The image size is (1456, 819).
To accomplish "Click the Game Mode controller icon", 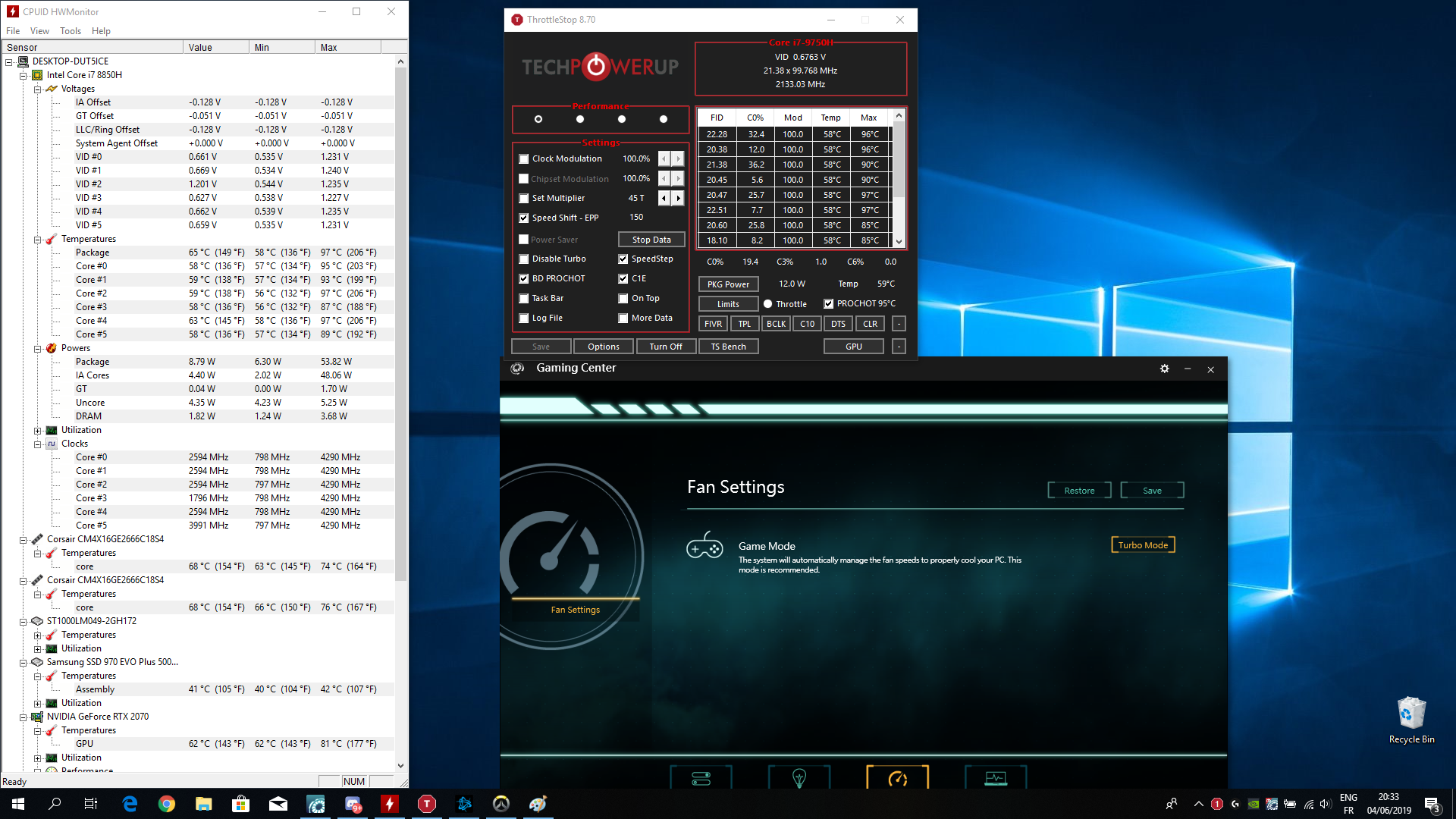I will 704,546.
